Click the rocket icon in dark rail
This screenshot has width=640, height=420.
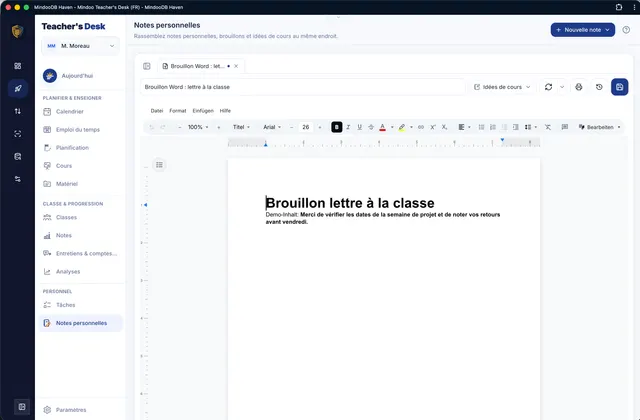pyautogui.click(x=18, y=89)
